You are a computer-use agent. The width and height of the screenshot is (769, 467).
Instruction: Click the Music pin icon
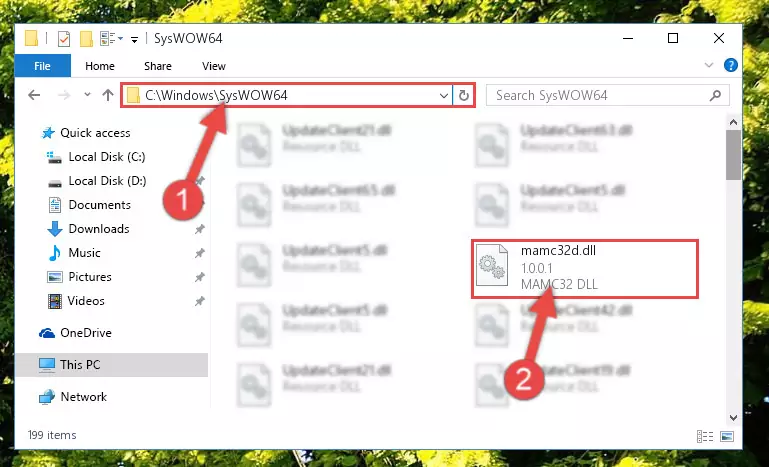click(200, 253)
